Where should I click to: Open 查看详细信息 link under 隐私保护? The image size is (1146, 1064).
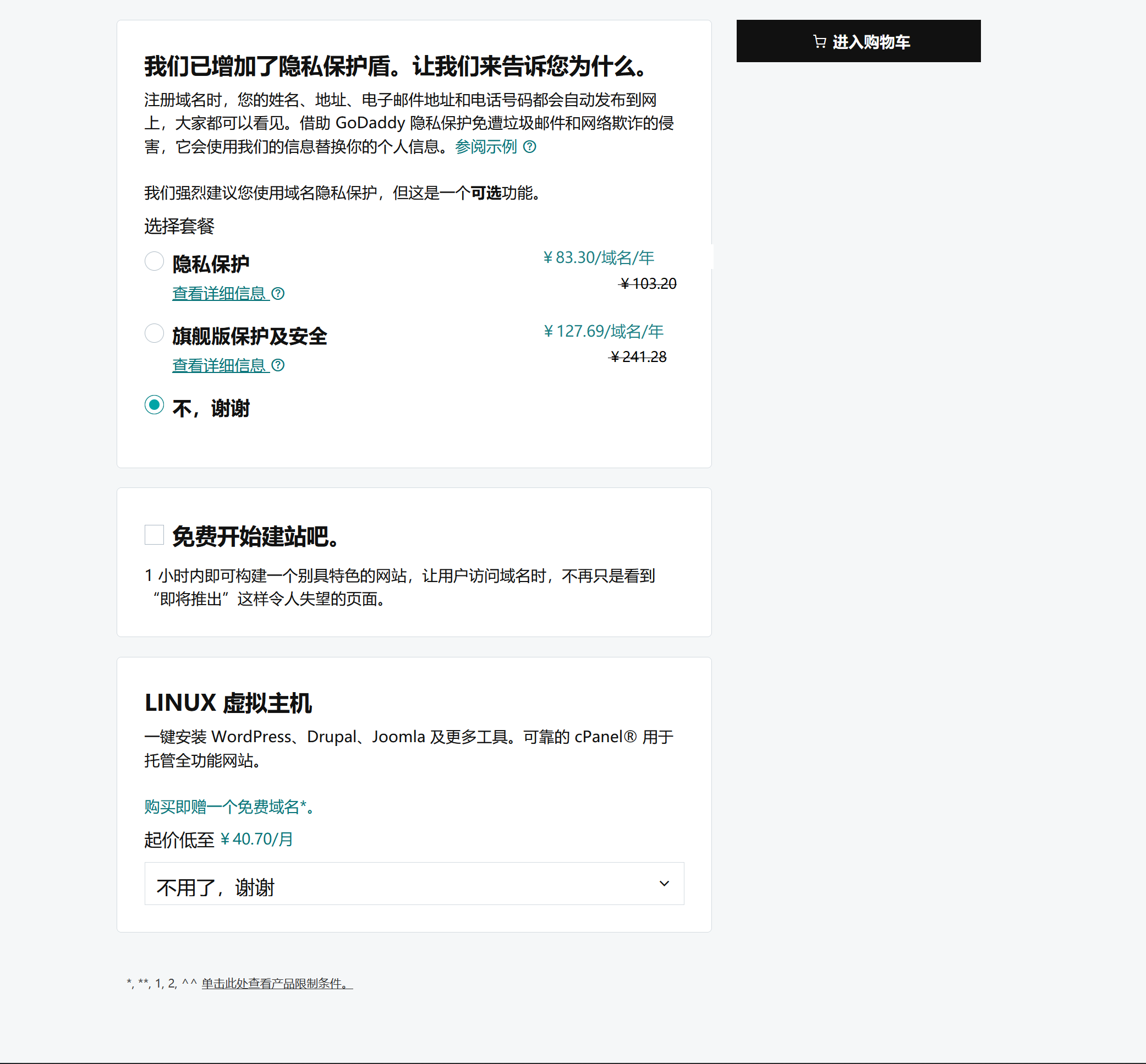pos(219,294)
